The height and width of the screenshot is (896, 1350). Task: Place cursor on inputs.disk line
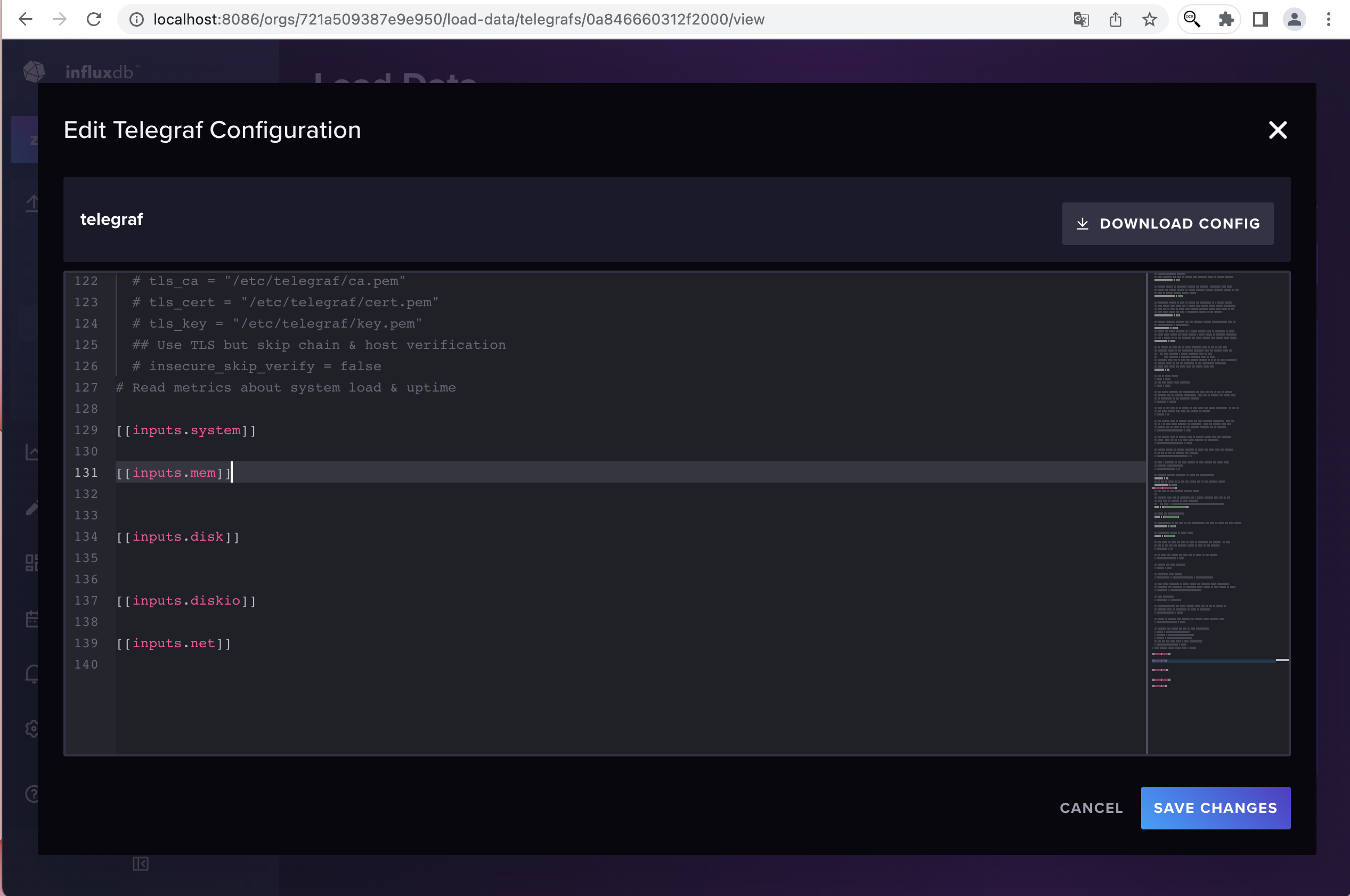tap(178, 536)
